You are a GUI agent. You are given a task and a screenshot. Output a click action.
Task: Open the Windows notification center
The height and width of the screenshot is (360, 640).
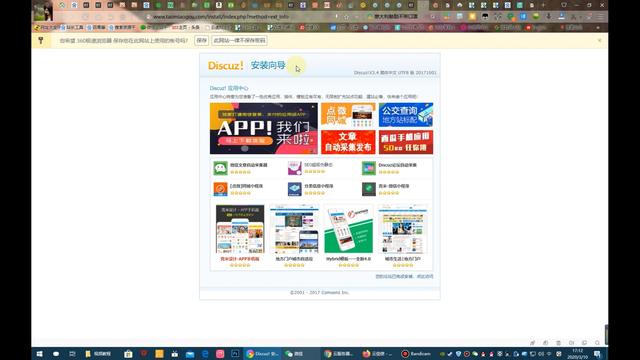(x=597, y=354)
